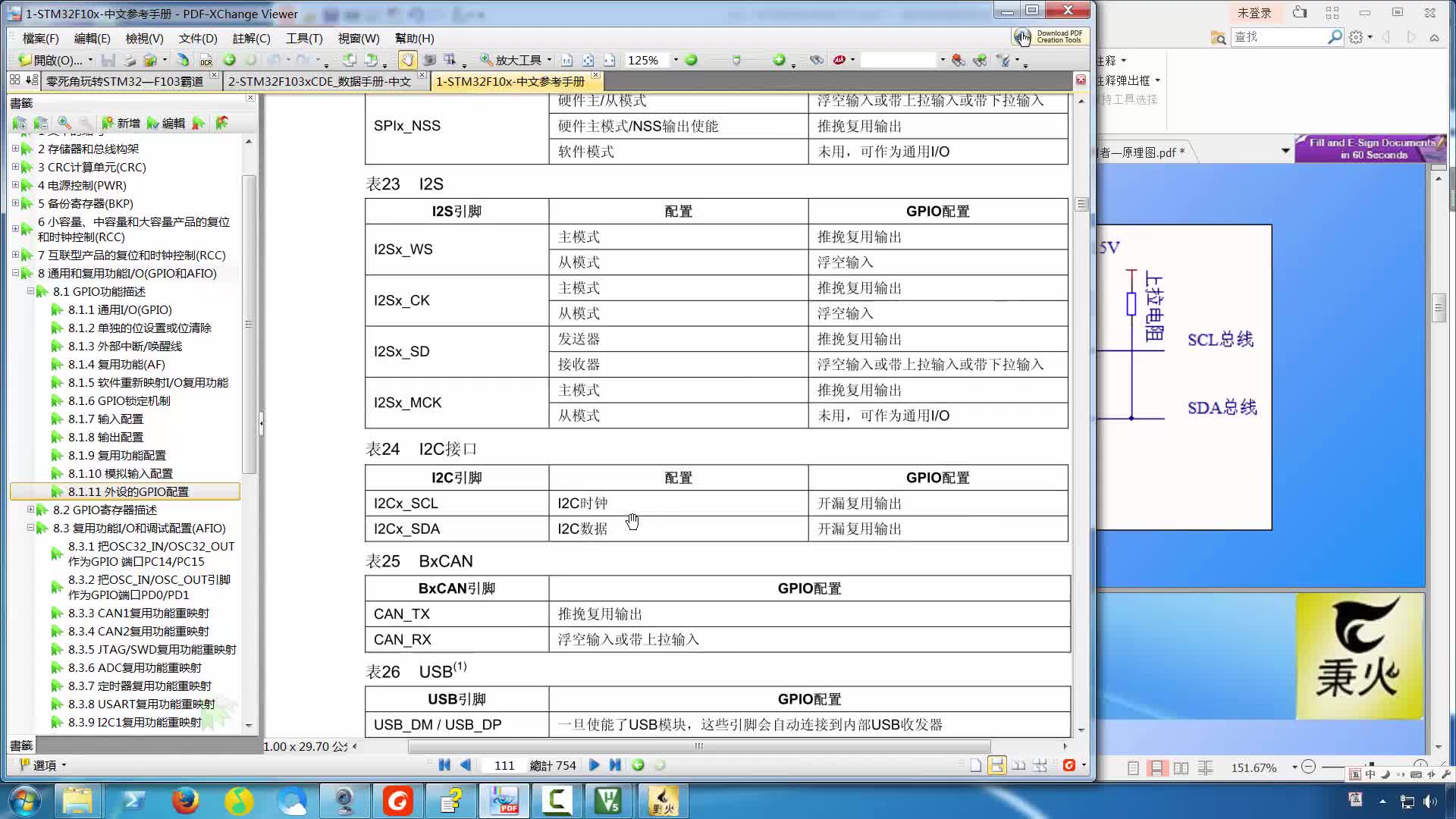Select the Snapshot camera tool

(x=429, y=60)
